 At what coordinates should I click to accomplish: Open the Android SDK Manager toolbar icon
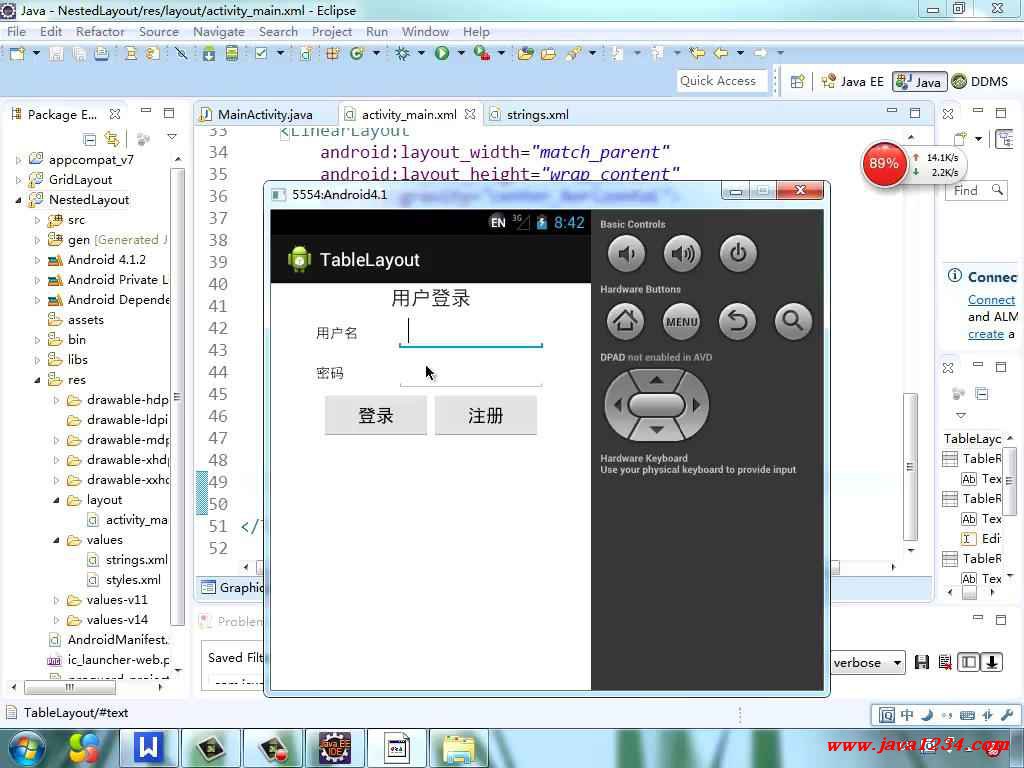coord(209,54)
